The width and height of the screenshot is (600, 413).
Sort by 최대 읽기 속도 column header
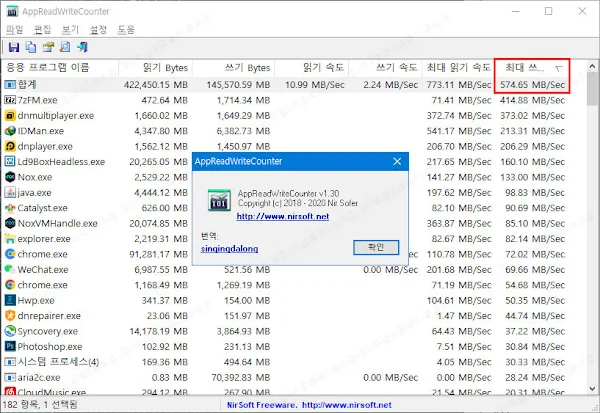coord(458,68)
